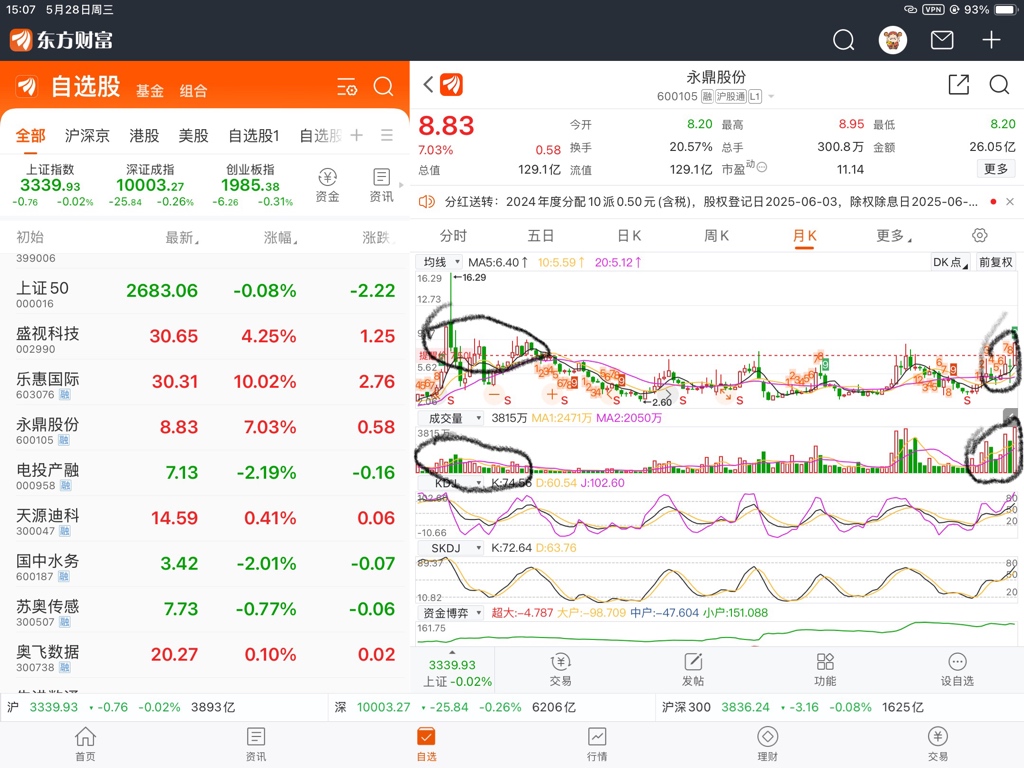Viewport: 1024px width, 768px height.
Task: Expand the 资金博弈 indicator dropdown
Action: (450, 613)
